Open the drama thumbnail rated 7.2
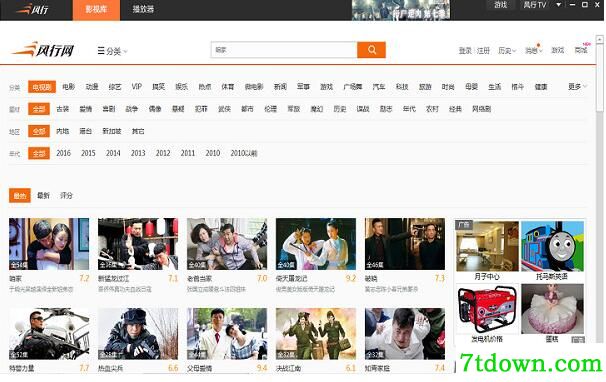Image resolution: width=606 pixels, height=382 pixels. point(49,244)
